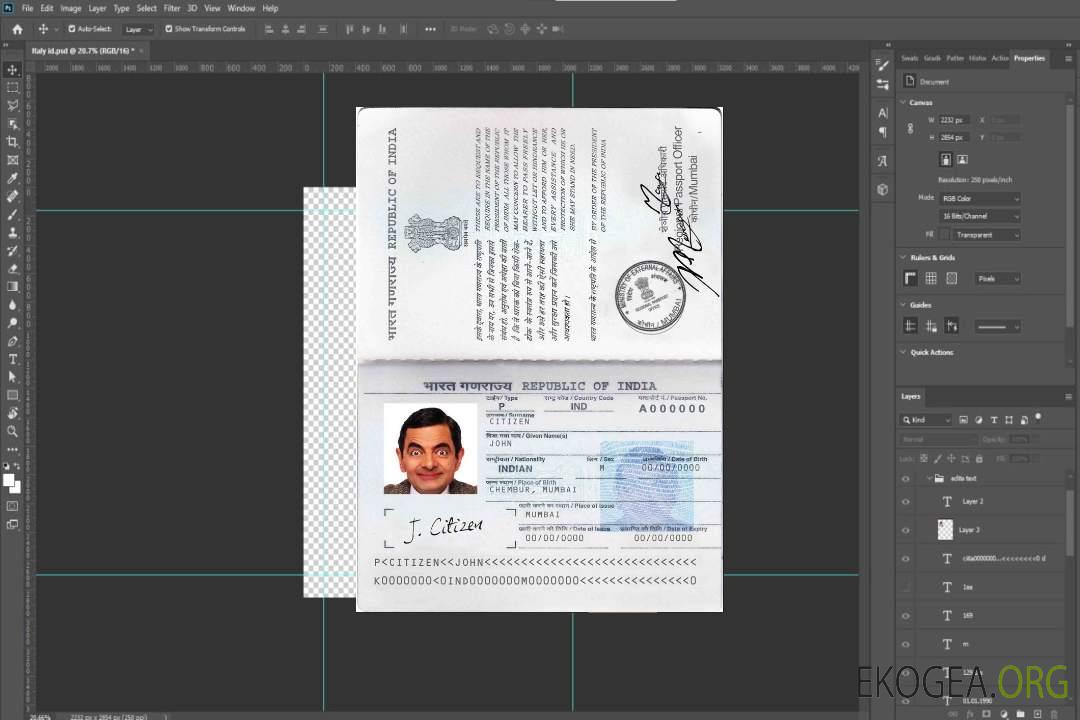Hide the edite text group
The image size is (1080, 720).
coord(906,479)
